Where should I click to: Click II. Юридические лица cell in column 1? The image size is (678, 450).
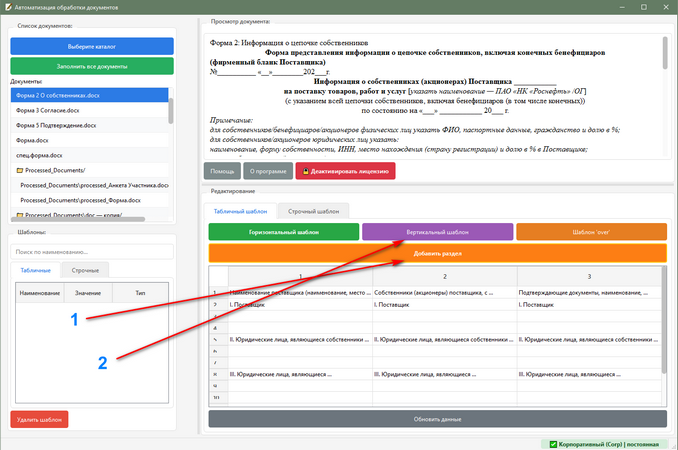click(301, 340)
